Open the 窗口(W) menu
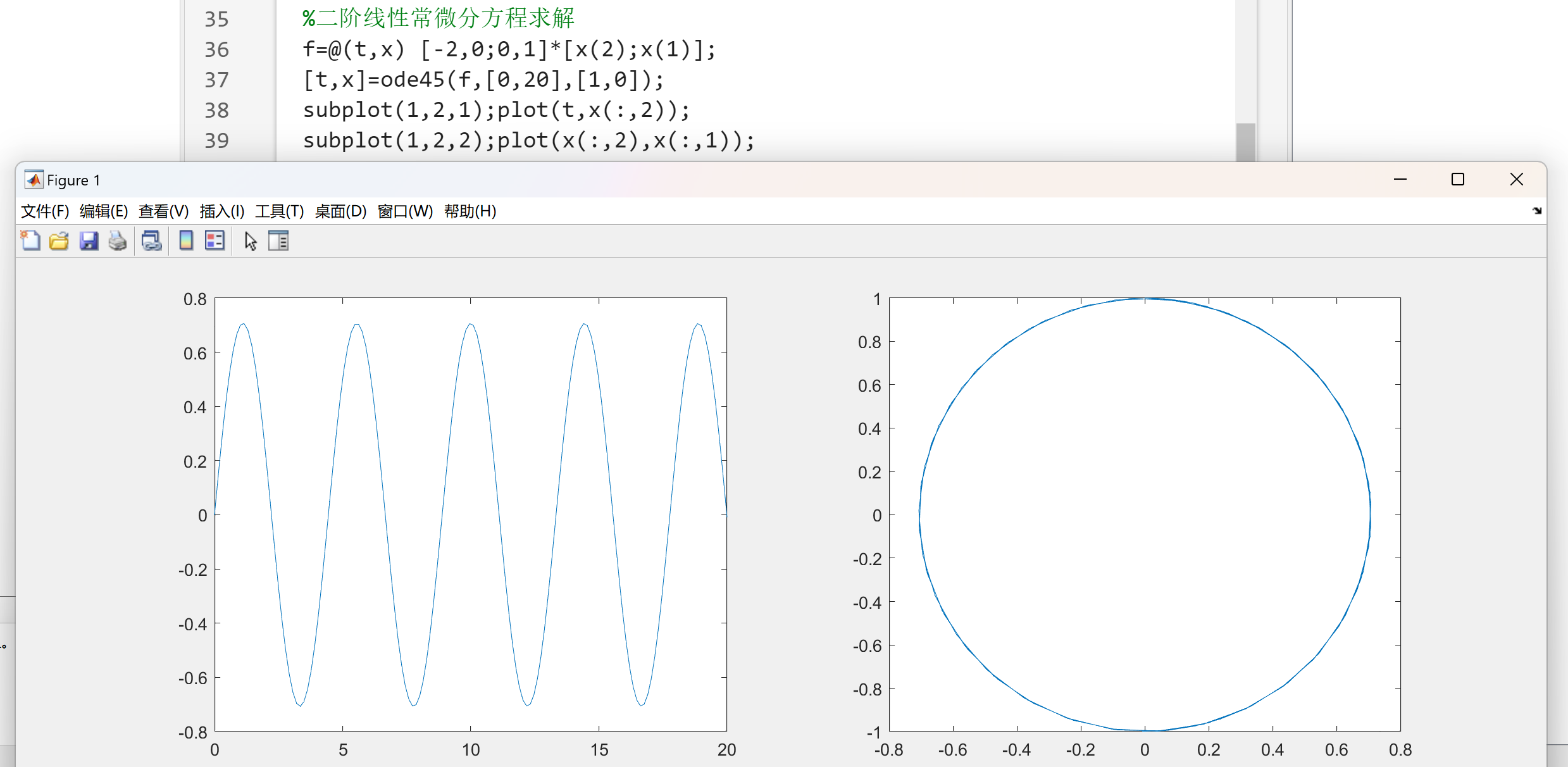1568x767 pixels. pyautogui.click(x=405, y=211)
